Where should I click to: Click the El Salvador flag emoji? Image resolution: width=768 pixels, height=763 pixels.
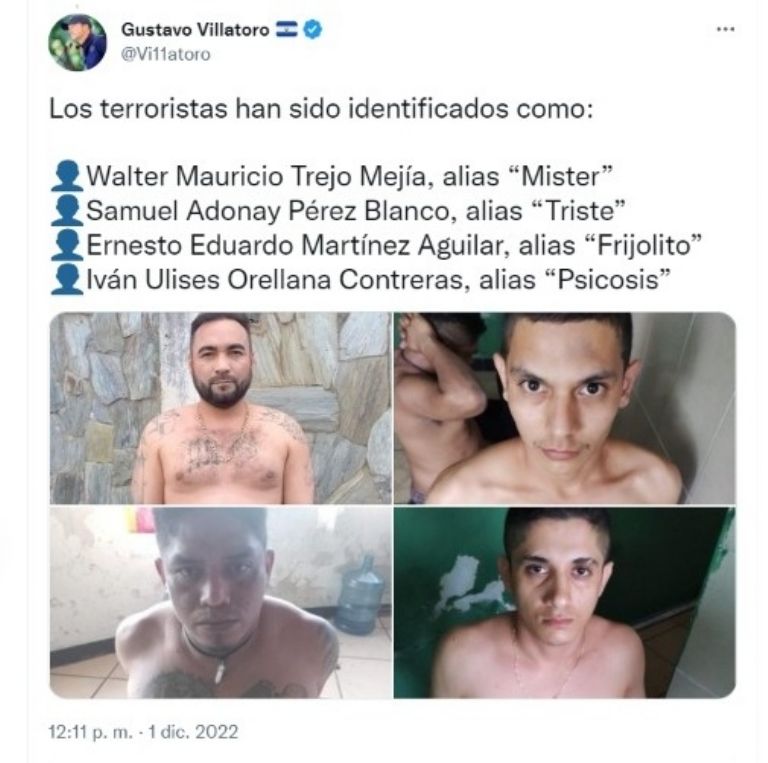coord(287,29)
